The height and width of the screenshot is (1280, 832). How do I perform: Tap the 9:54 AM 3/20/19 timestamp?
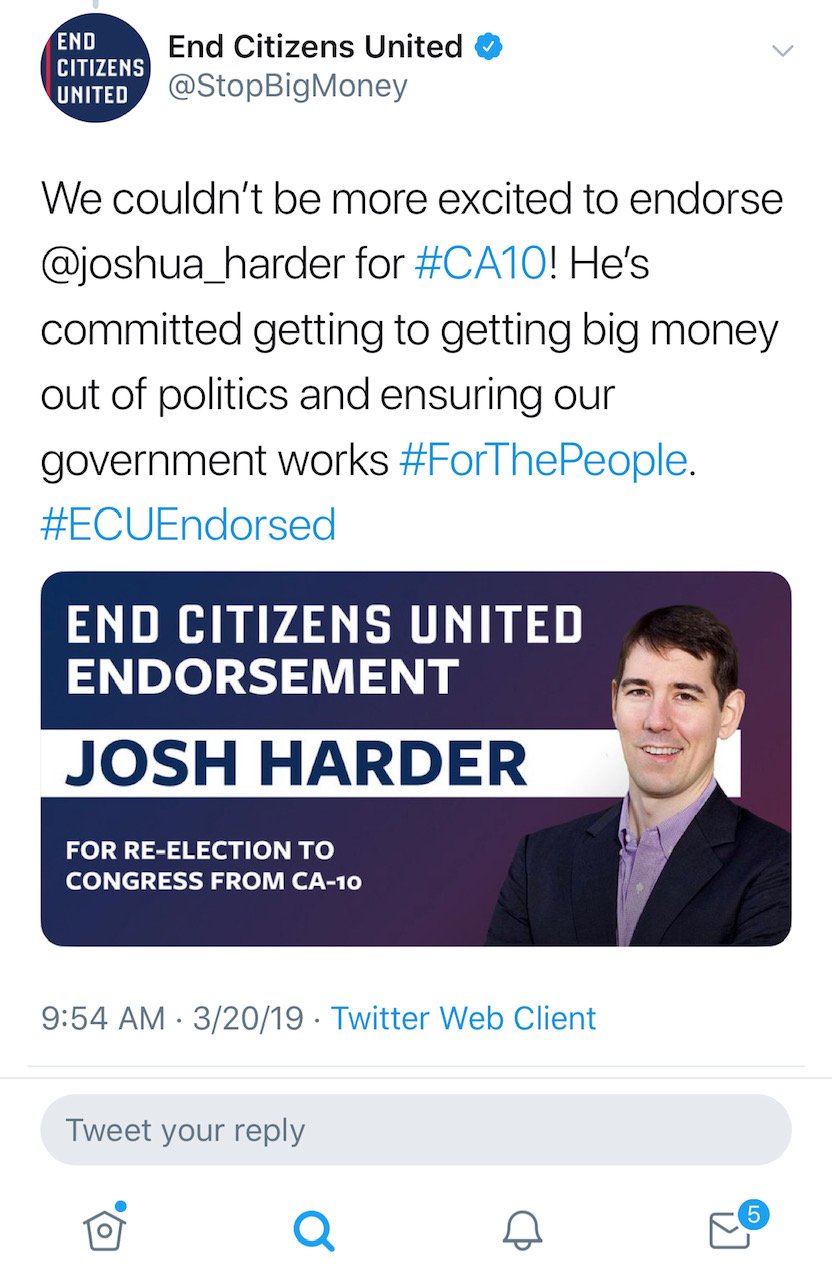coord(172,1018)
